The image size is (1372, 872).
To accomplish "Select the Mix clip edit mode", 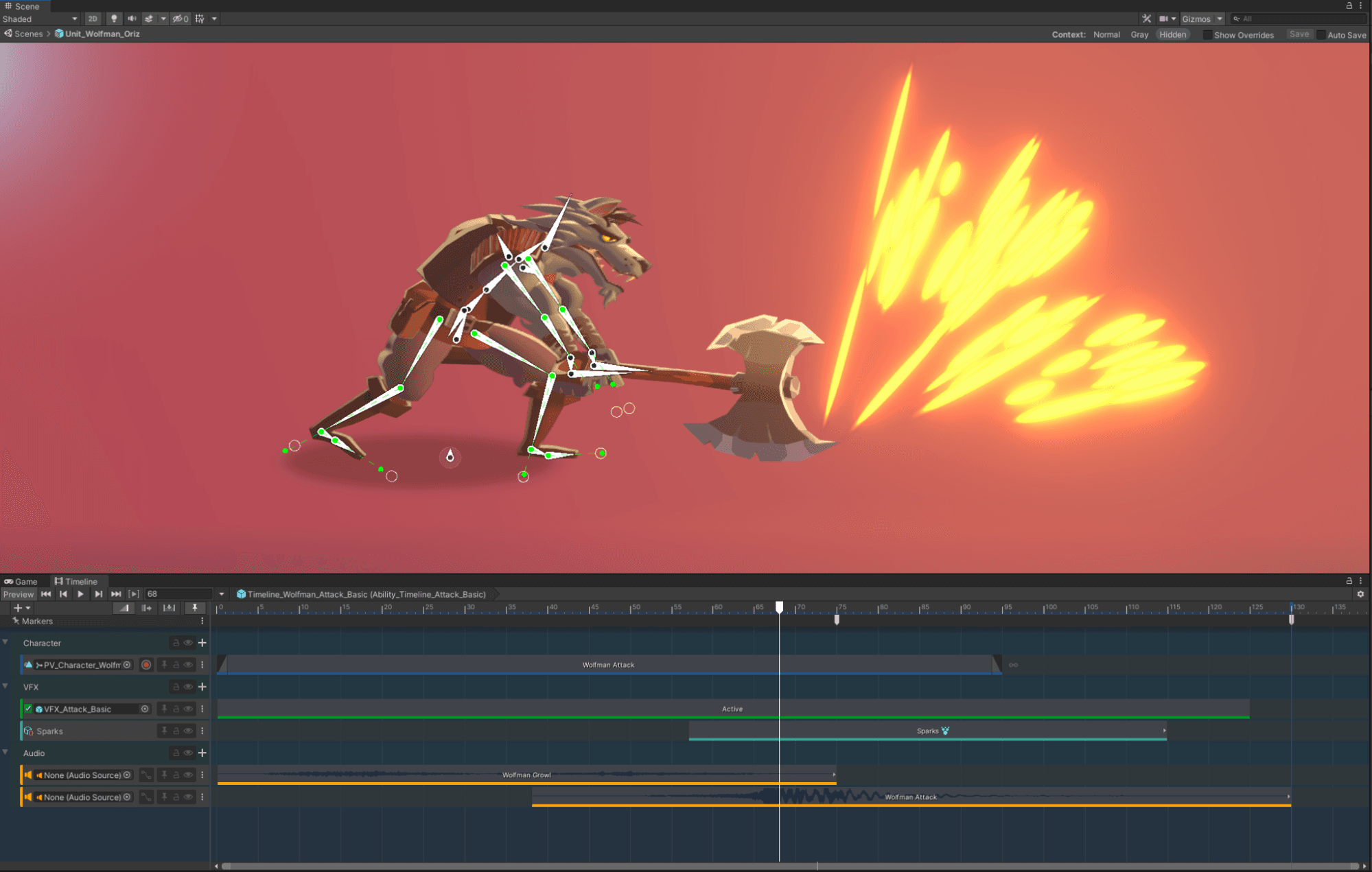I will 124,608.
